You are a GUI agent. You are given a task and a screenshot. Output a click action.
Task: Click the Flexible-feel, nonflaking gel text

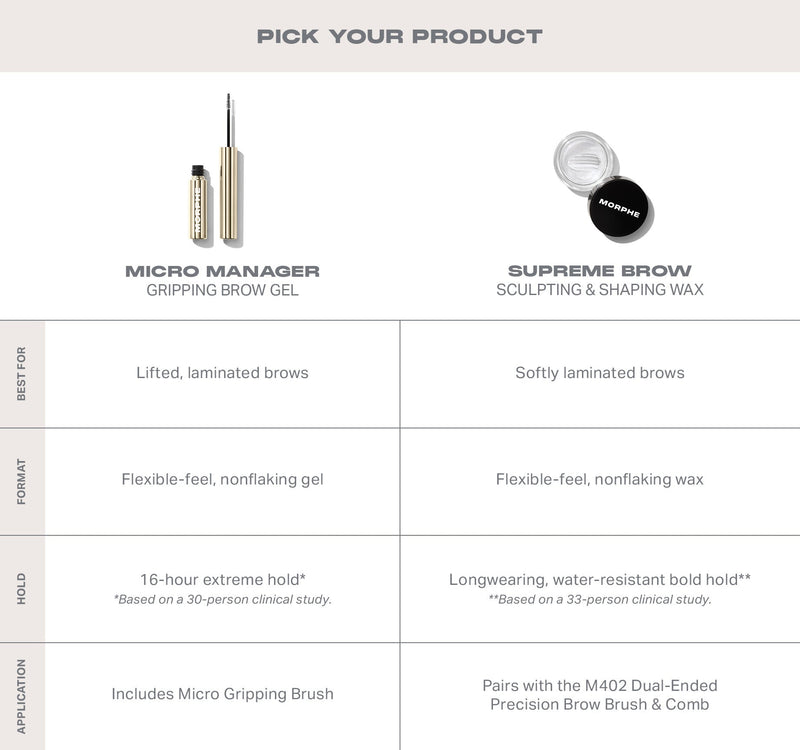click(222, 480)
